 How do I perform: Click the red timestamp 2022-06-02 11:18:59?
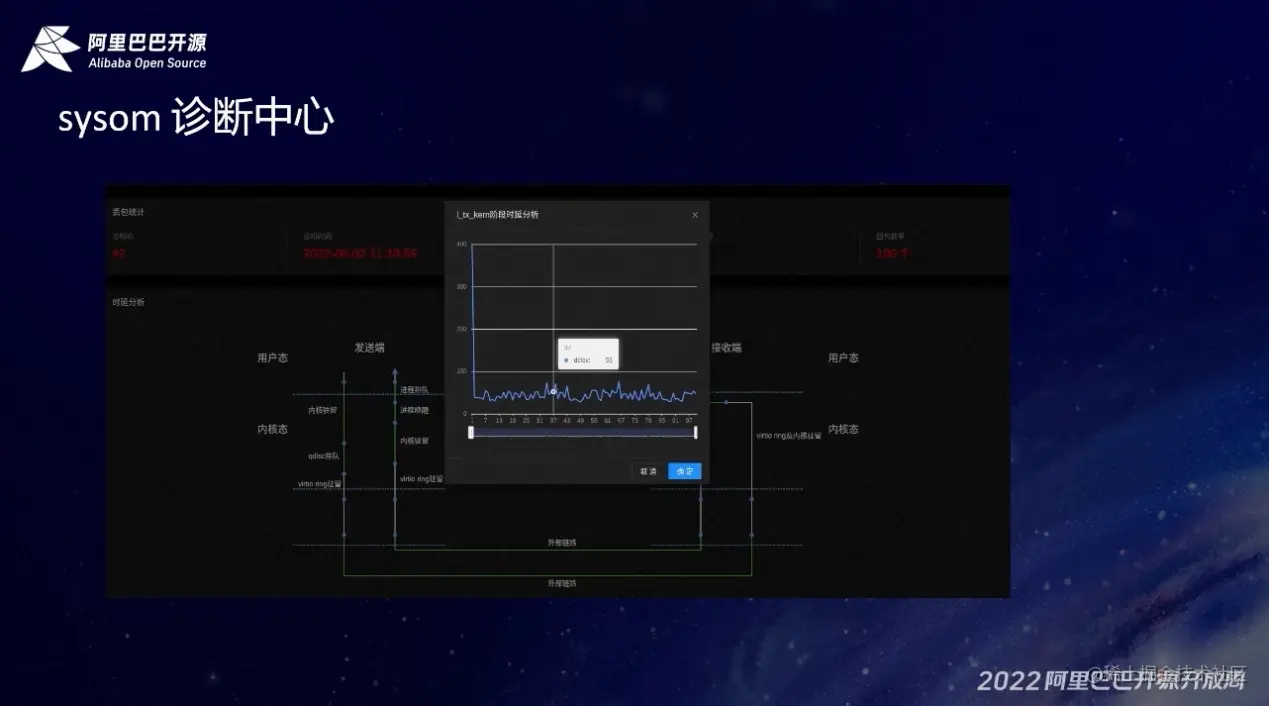(360, 253)
